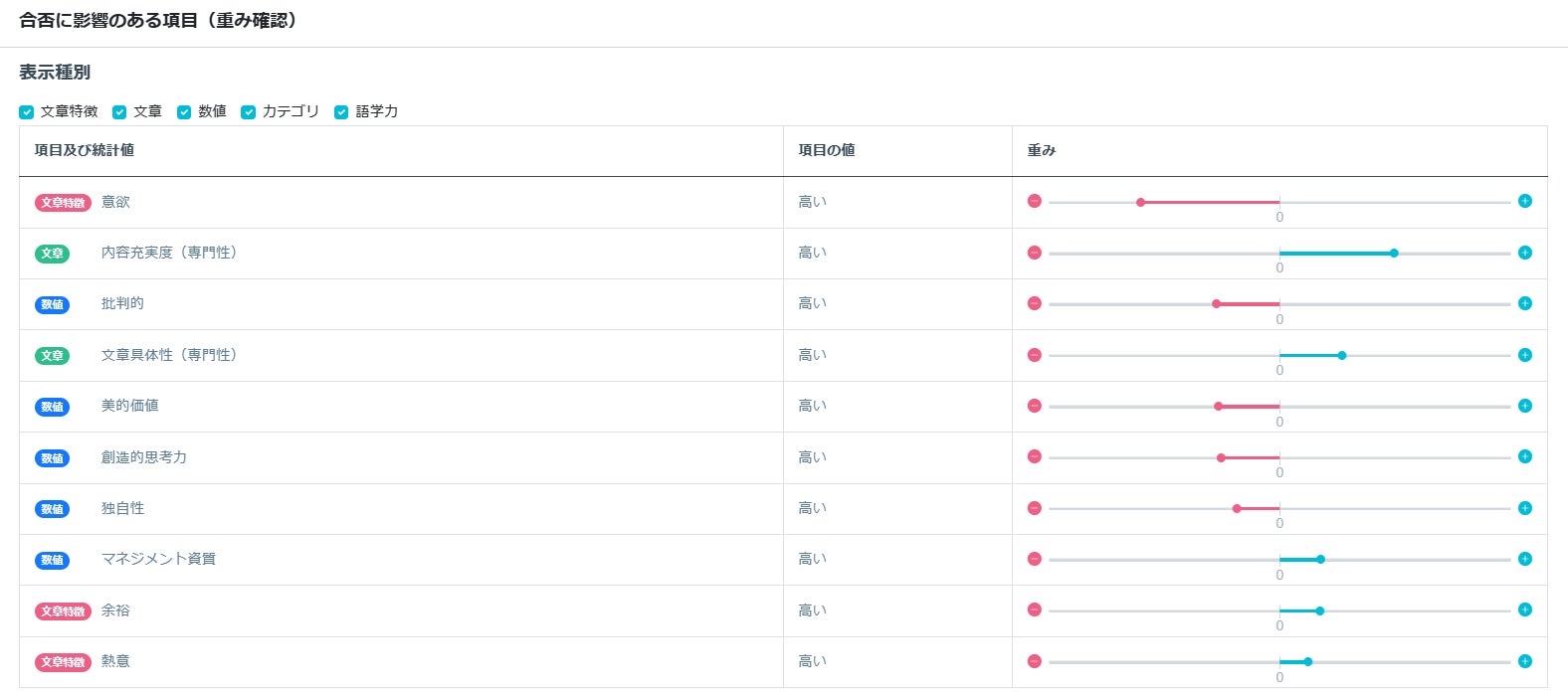This screenshot has height=697, width=1568.
Task: Decrease weight for マネジメント資質
Action: click(x=1035, y=559)
